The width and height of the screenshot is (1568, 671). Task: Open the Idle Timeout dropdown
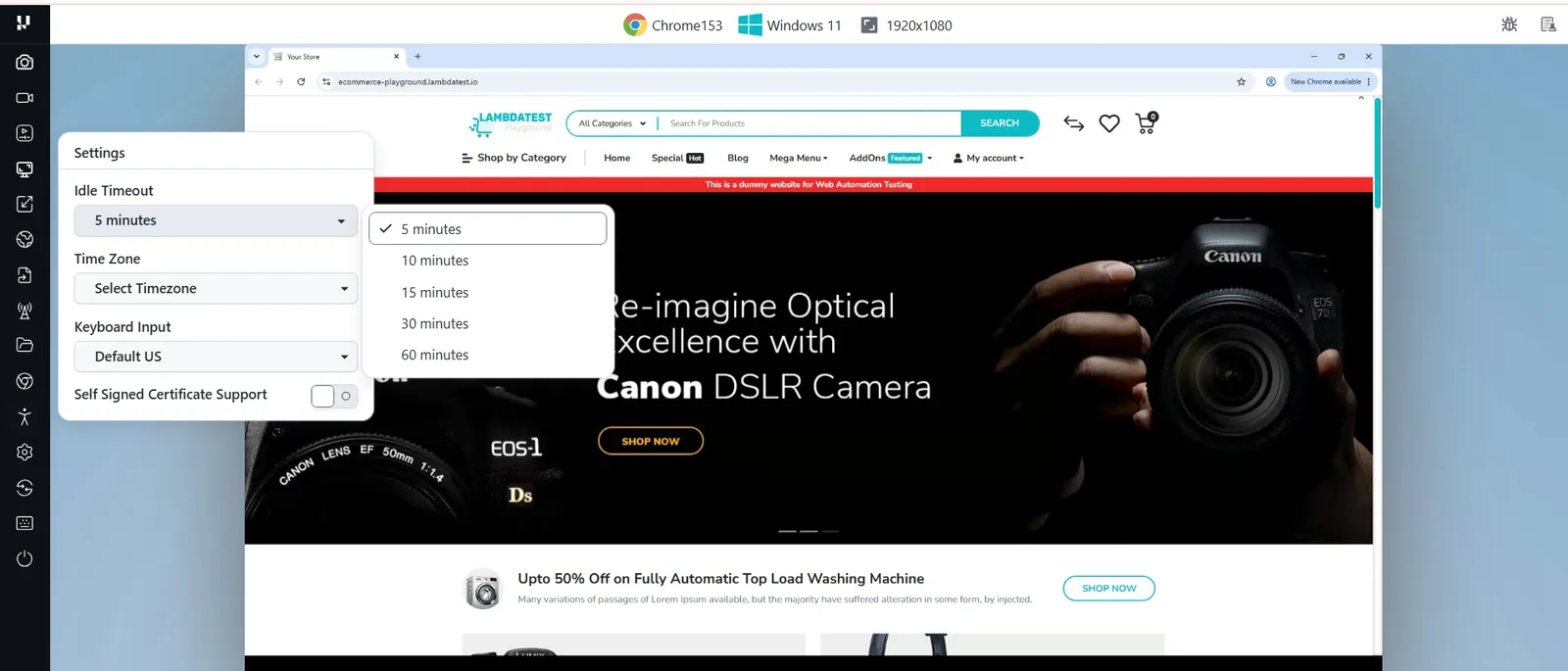click(x=216, y=220)
